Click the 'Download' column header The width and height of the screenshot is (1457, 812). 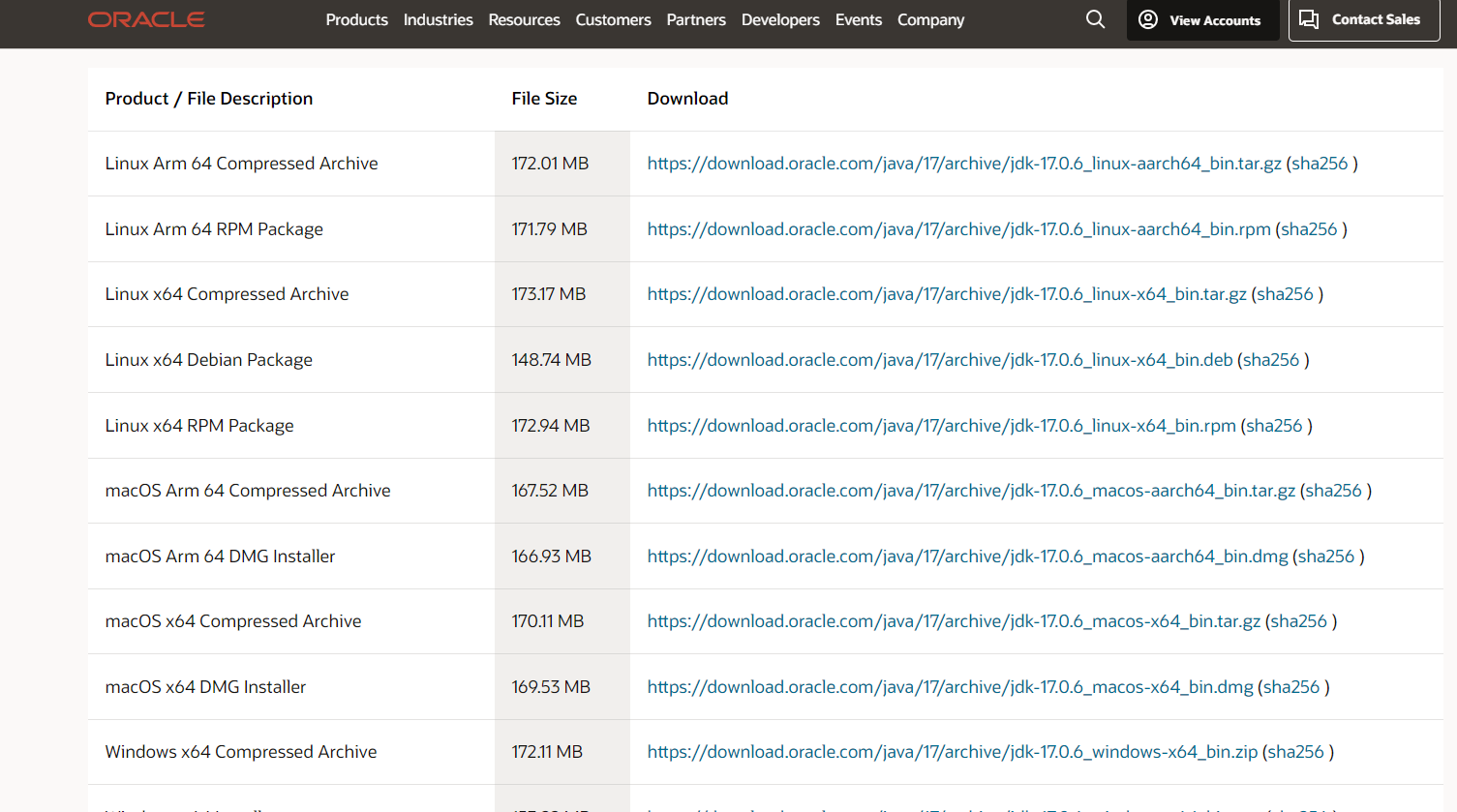coord(687,99)
